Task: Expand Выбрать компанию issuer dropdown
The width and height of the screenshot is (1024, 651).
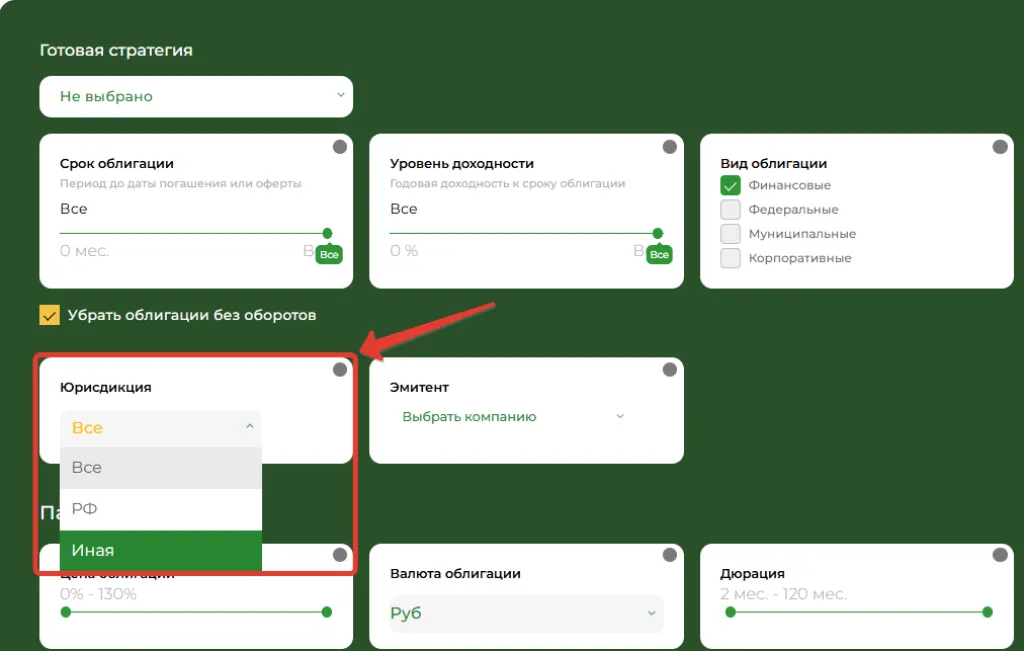Action: 513,417
